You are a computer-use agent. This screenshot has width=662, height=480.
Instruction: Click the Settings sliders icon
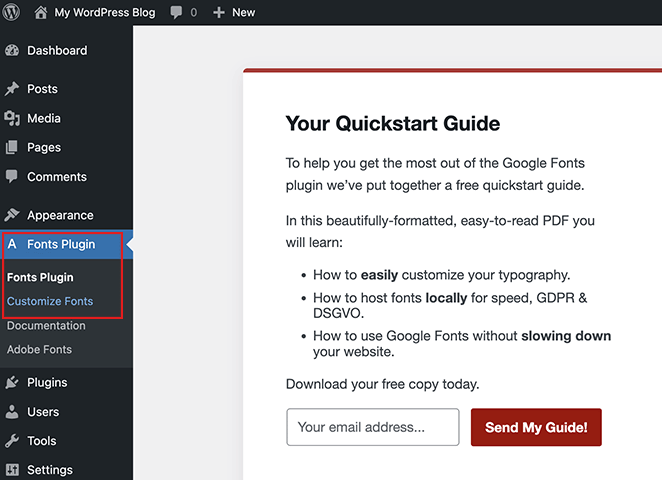[12, 470]
